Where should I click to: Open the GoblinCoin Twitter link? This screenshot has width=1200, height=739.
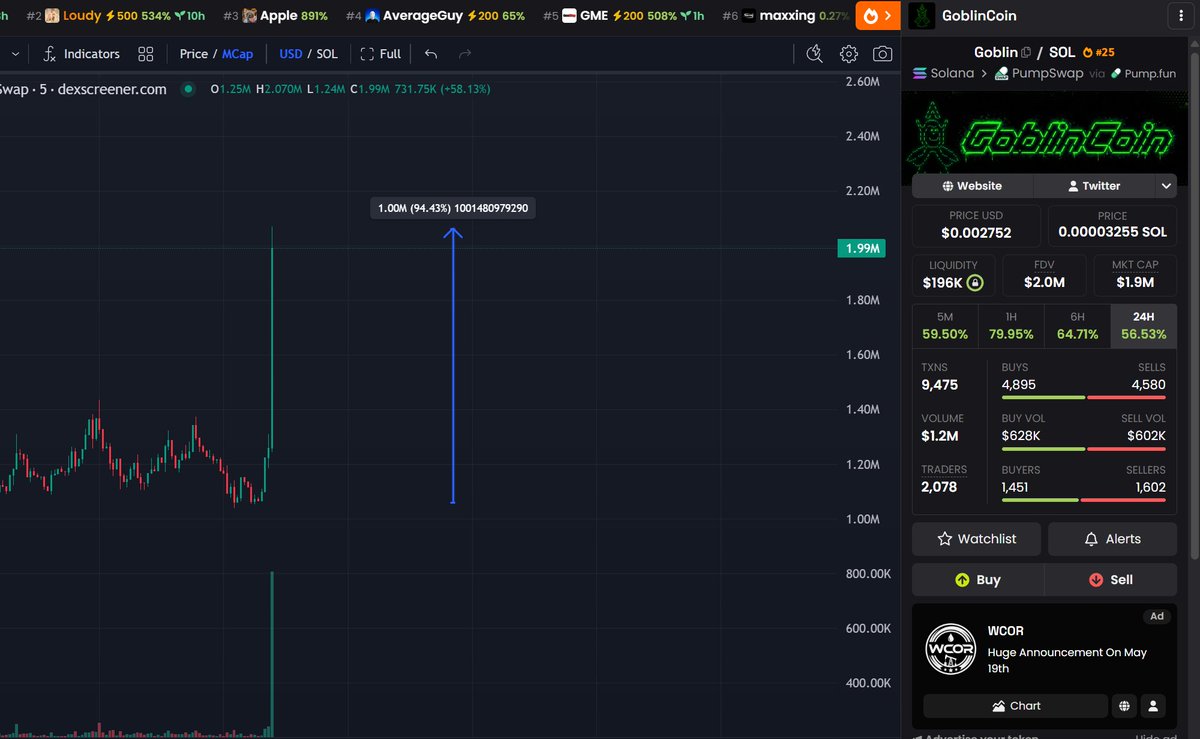pos(1094,186)
